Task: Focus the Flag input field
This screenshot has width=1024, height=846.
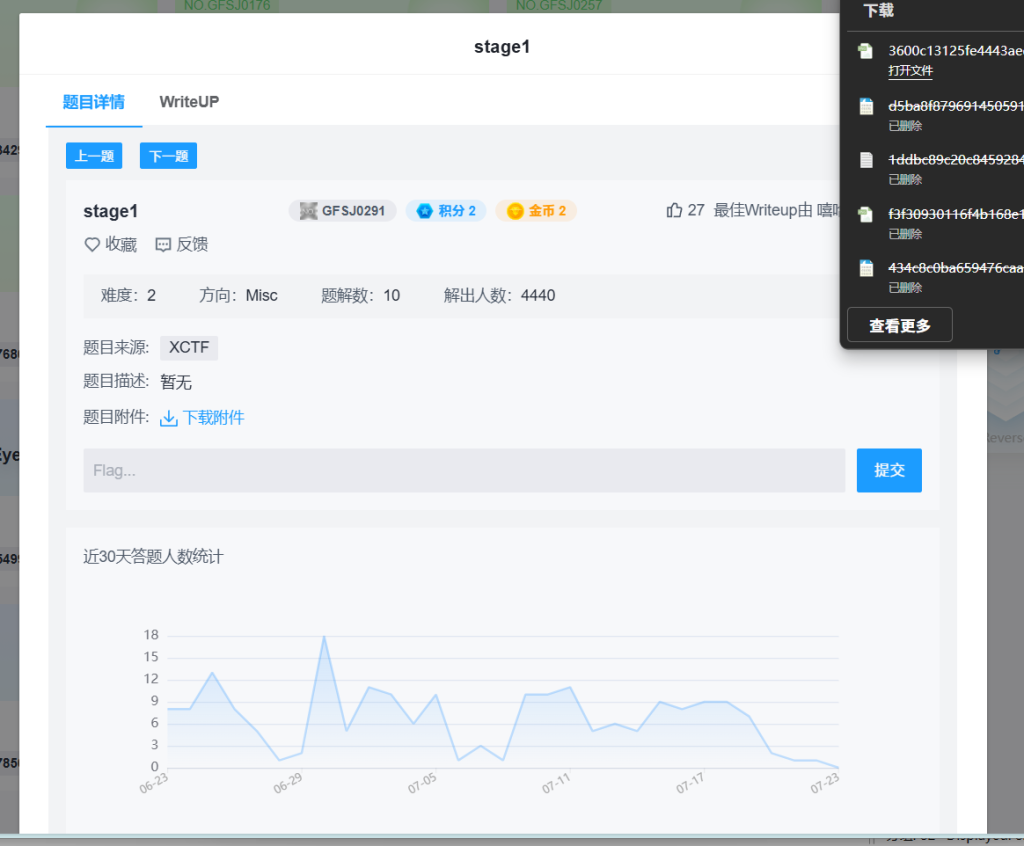Action: point(464,470)
